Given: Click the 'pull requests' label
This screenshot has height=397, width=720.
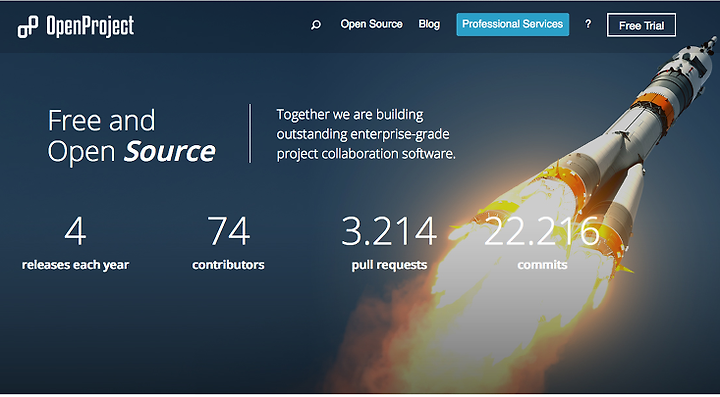Looking at the screenshot, I should coord(389,265).
